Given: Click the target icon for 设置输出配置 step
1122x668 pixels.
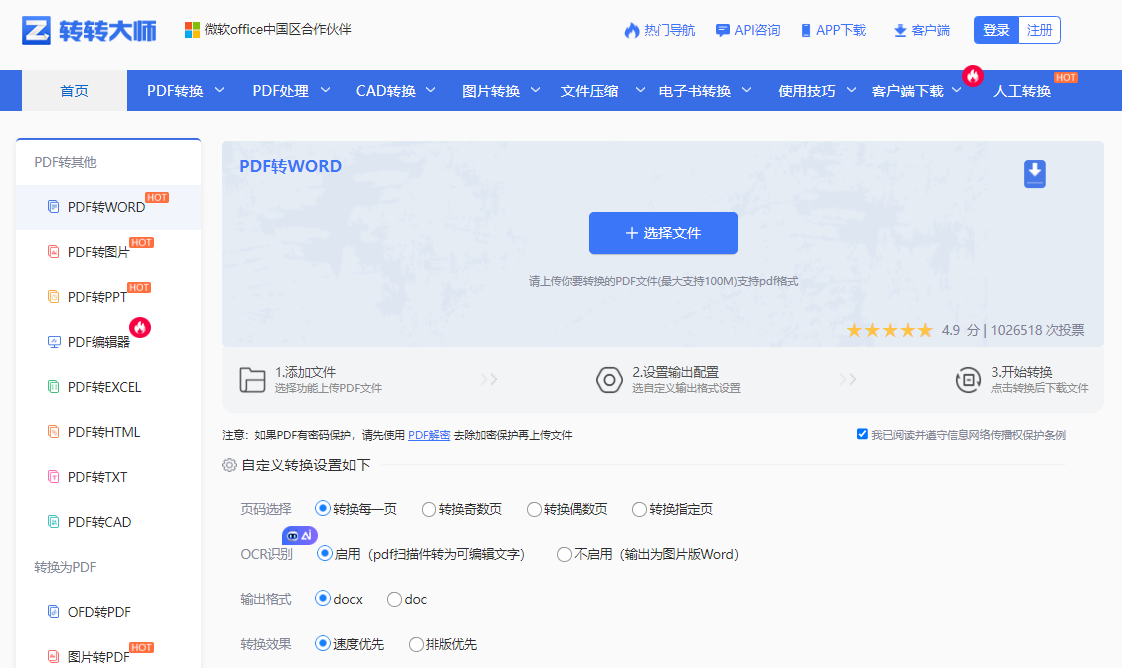Looking at the screenshot, I should [x=610, y=380].
